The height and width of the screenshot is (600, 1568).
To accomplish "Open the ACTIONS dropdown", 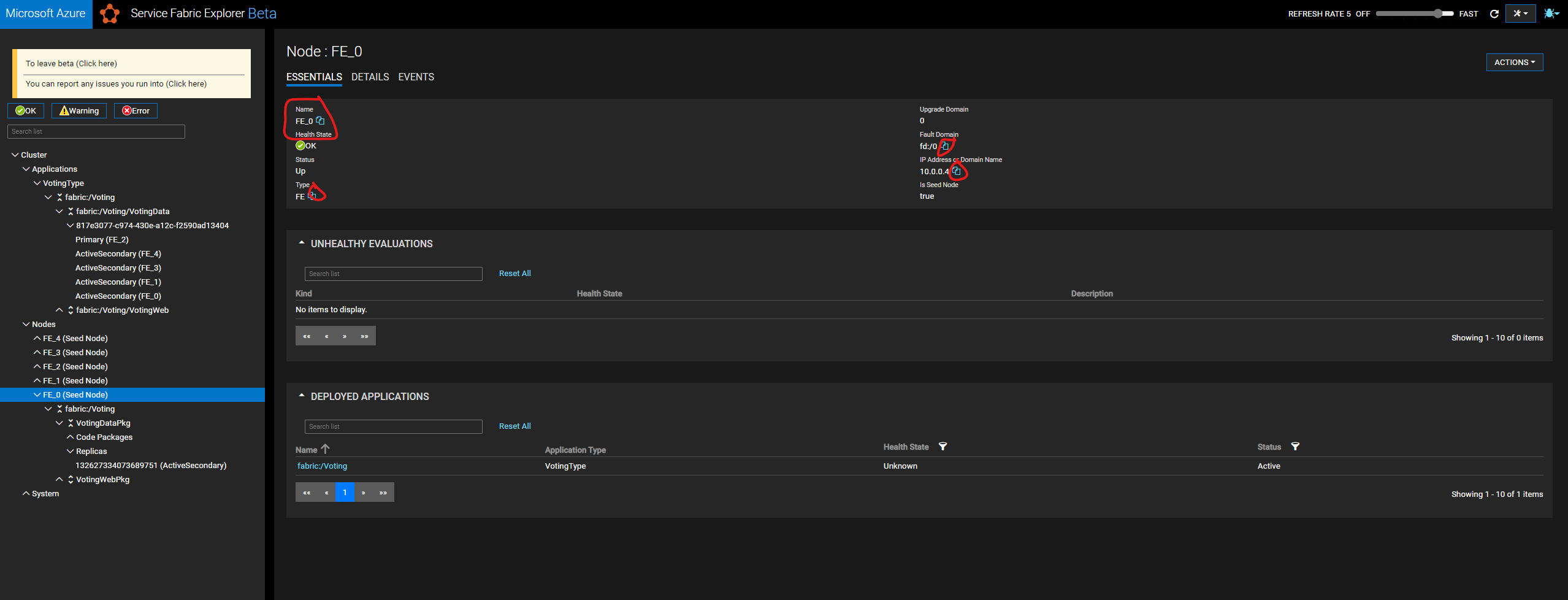I will [1515, 62].
